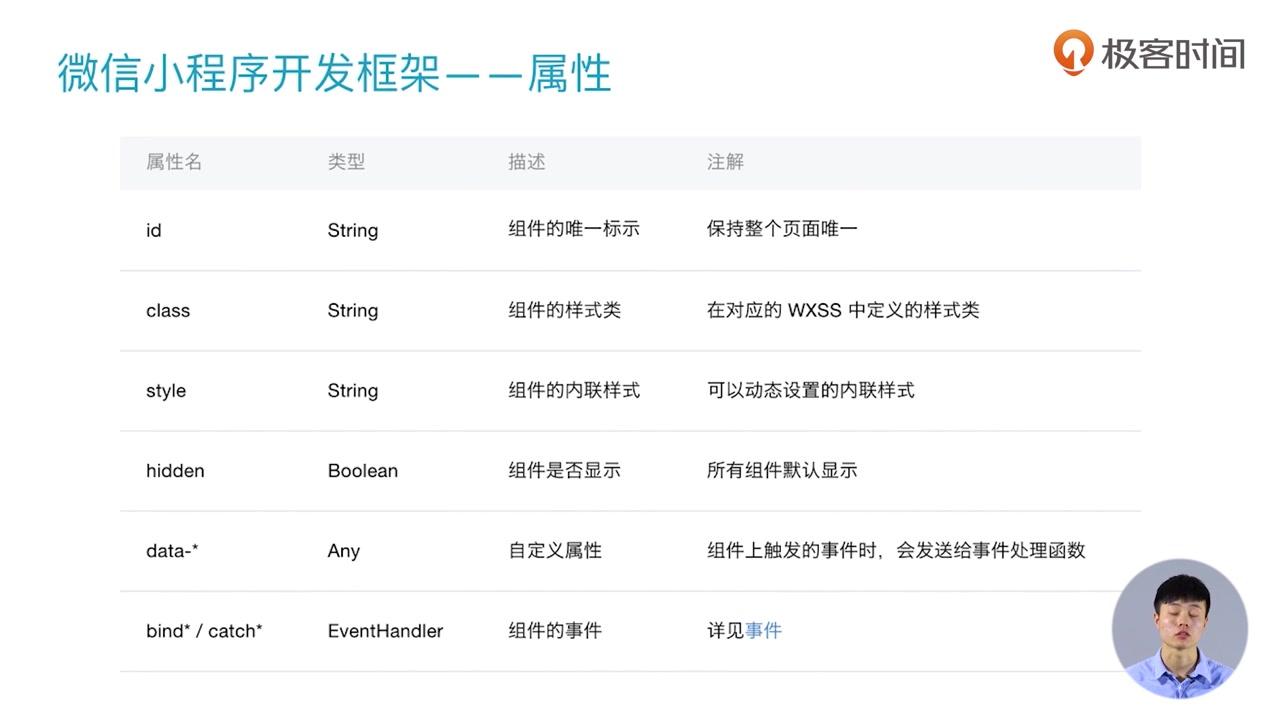The image size is (1280, 720).
Task: Click the 所有组件默认显示 note cell
Action: [782, 471]
